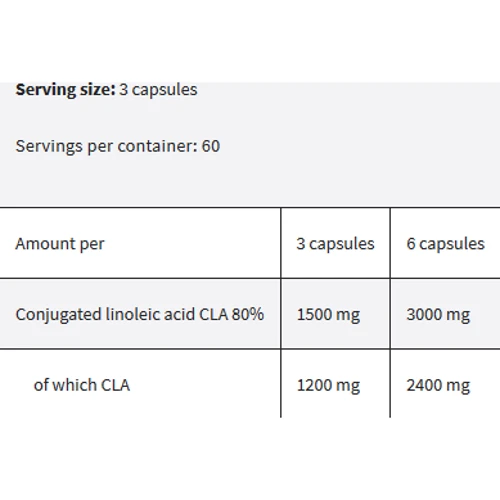
Task: Click the word "Conjugated" in the table
Action: pyautogui.click(x=59, y=315)
